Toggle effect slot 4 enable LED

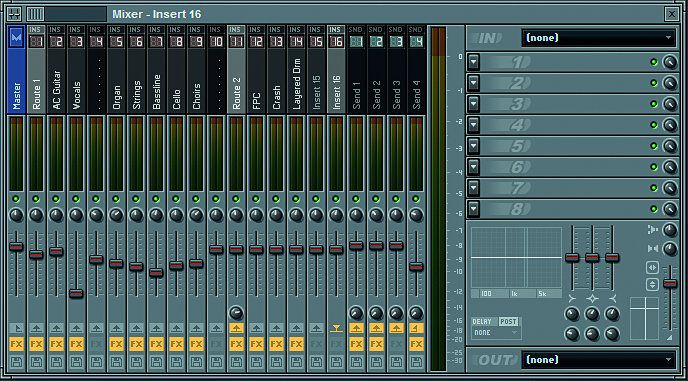click(x=654, y=125)
